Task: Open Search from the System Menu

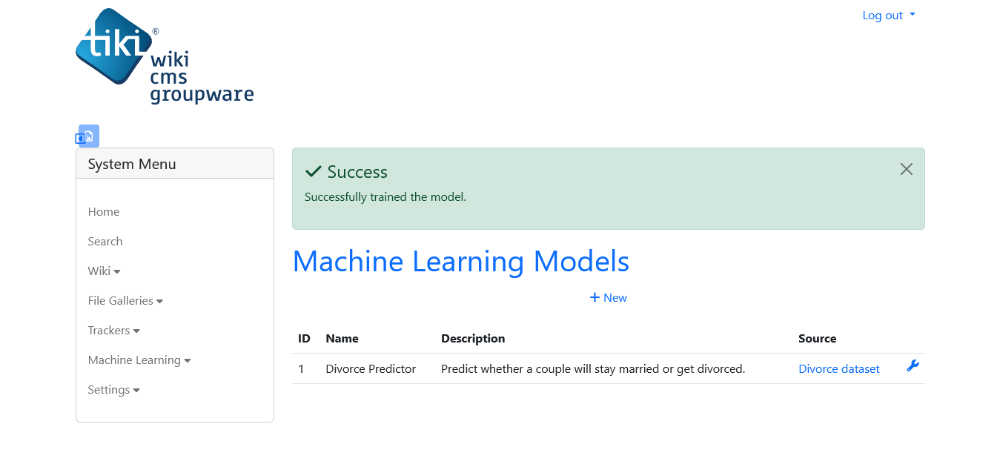Action: point(105,242)
